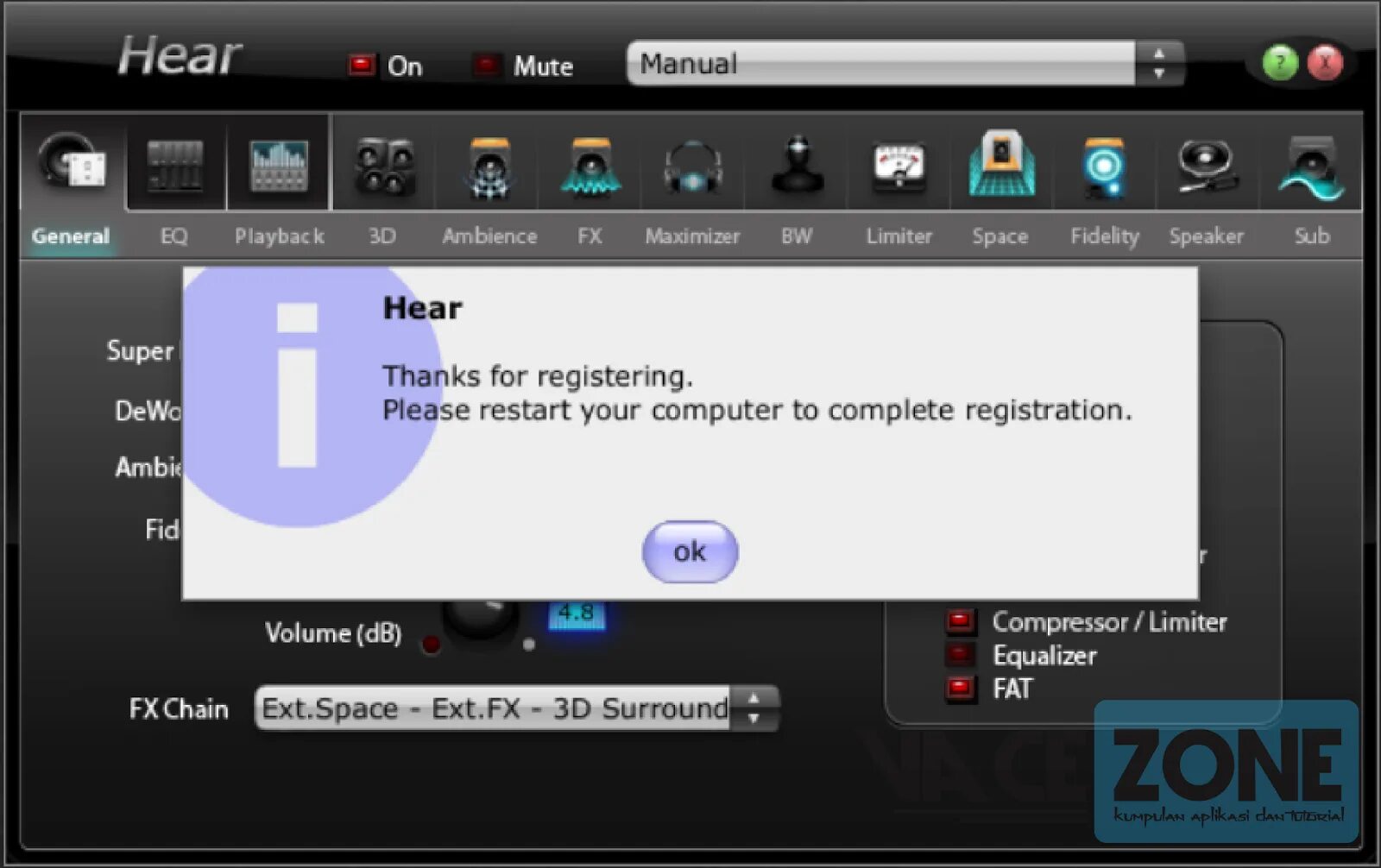This screenshot has height=868, width=1381.
Task: Open the Fidelity icon
Action: pos(1104,167)
